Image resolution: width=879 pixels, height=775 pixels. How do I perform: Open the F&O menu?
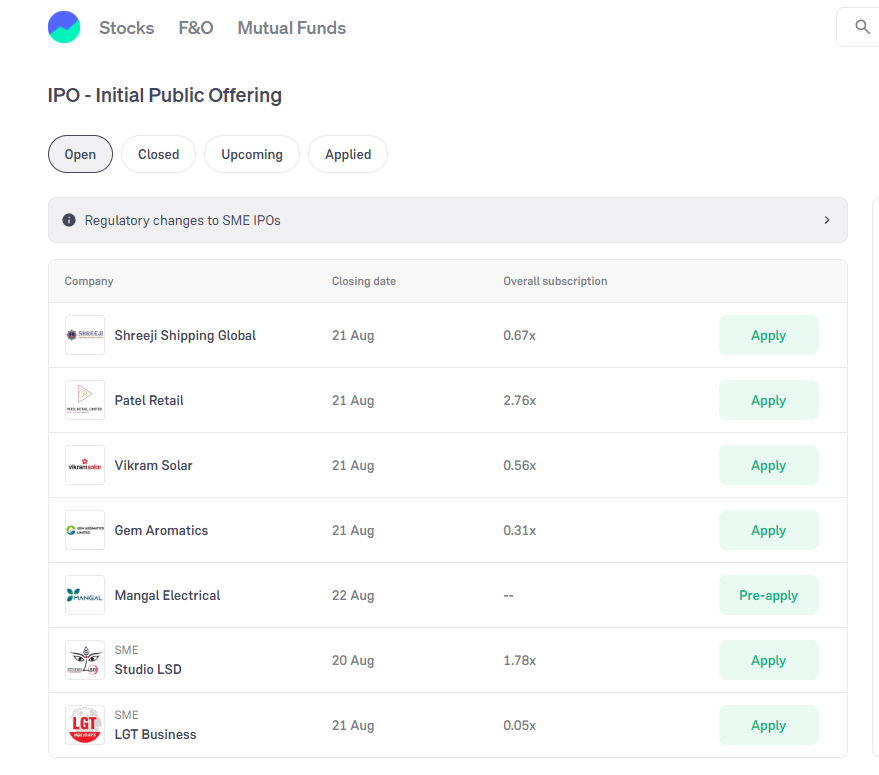coord(196,27)
